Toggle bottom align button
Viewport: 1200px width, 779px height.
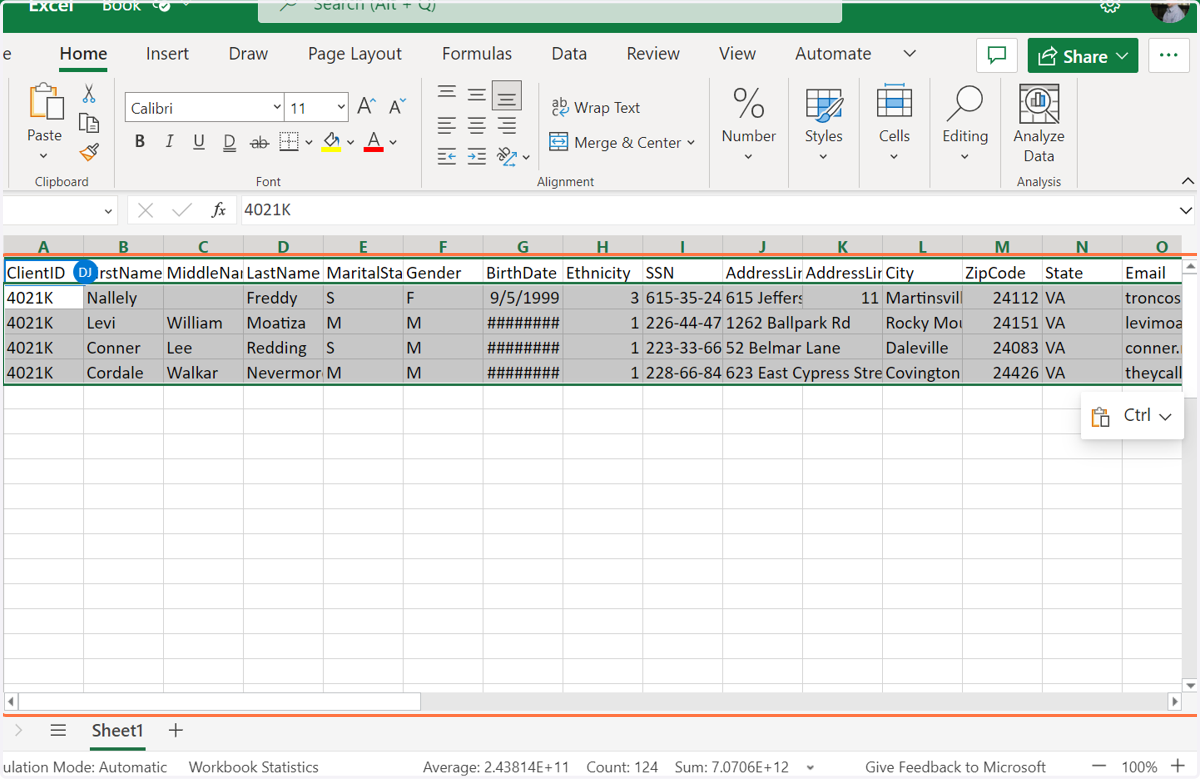pyautogui.click(x=507, y=95)
